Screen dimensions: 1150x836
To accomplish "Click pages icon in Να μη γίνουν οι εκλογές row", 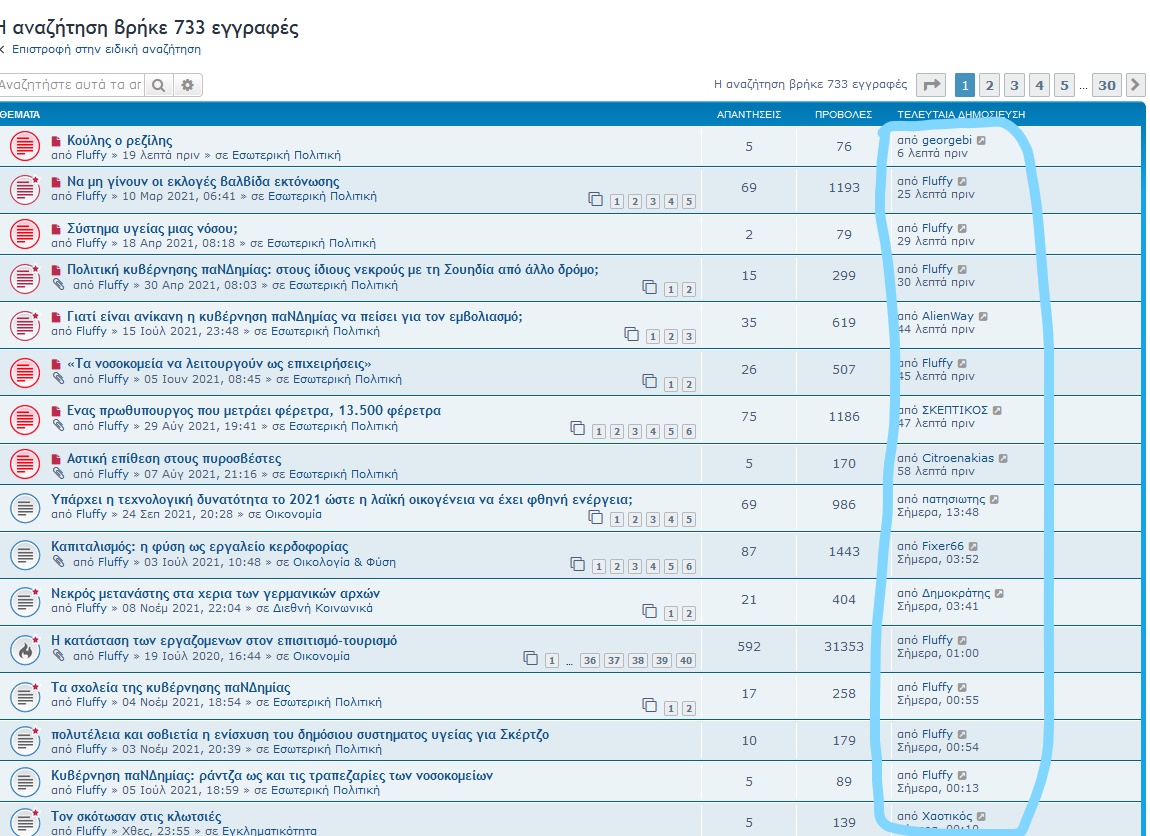I will tap(596, 199).
